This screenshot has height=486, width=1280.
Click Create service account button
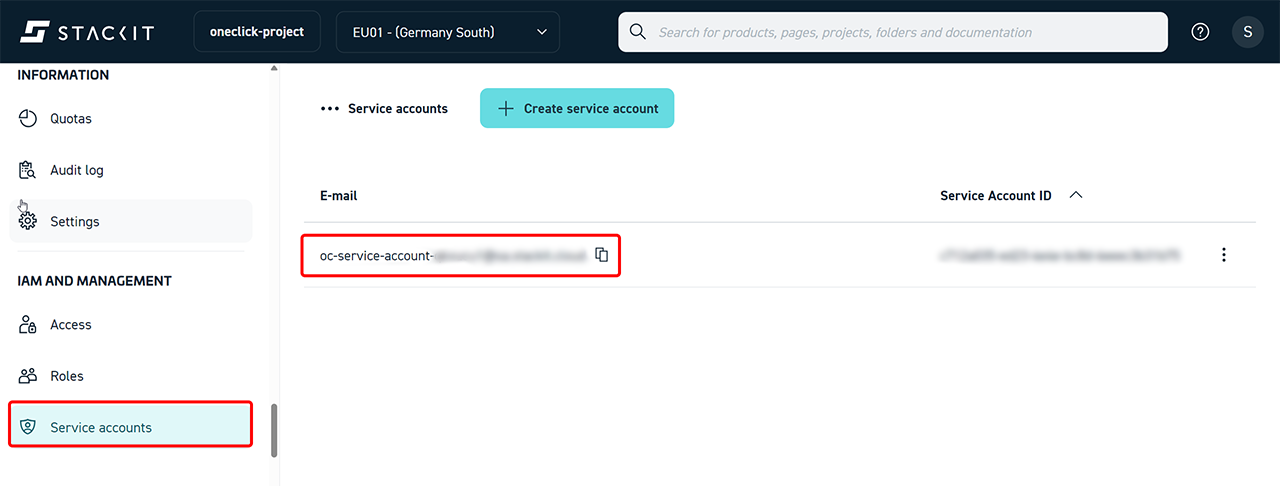pyautogui.click(x=577, y=108)
